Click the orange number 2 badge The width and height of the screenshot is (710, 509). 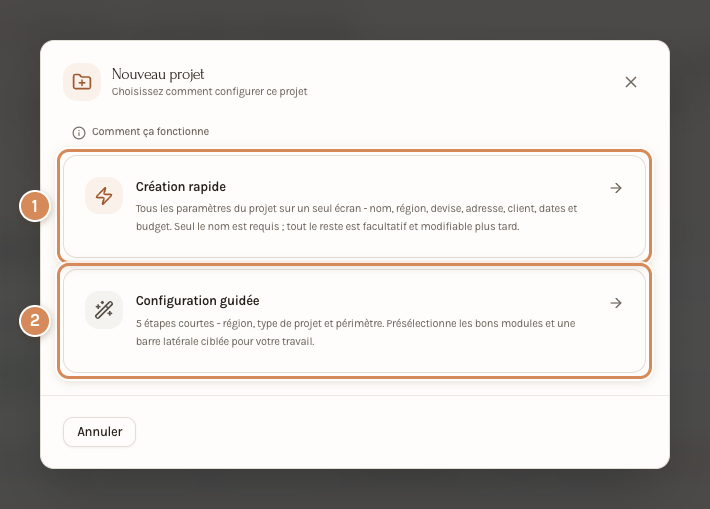tap(34, 321)
